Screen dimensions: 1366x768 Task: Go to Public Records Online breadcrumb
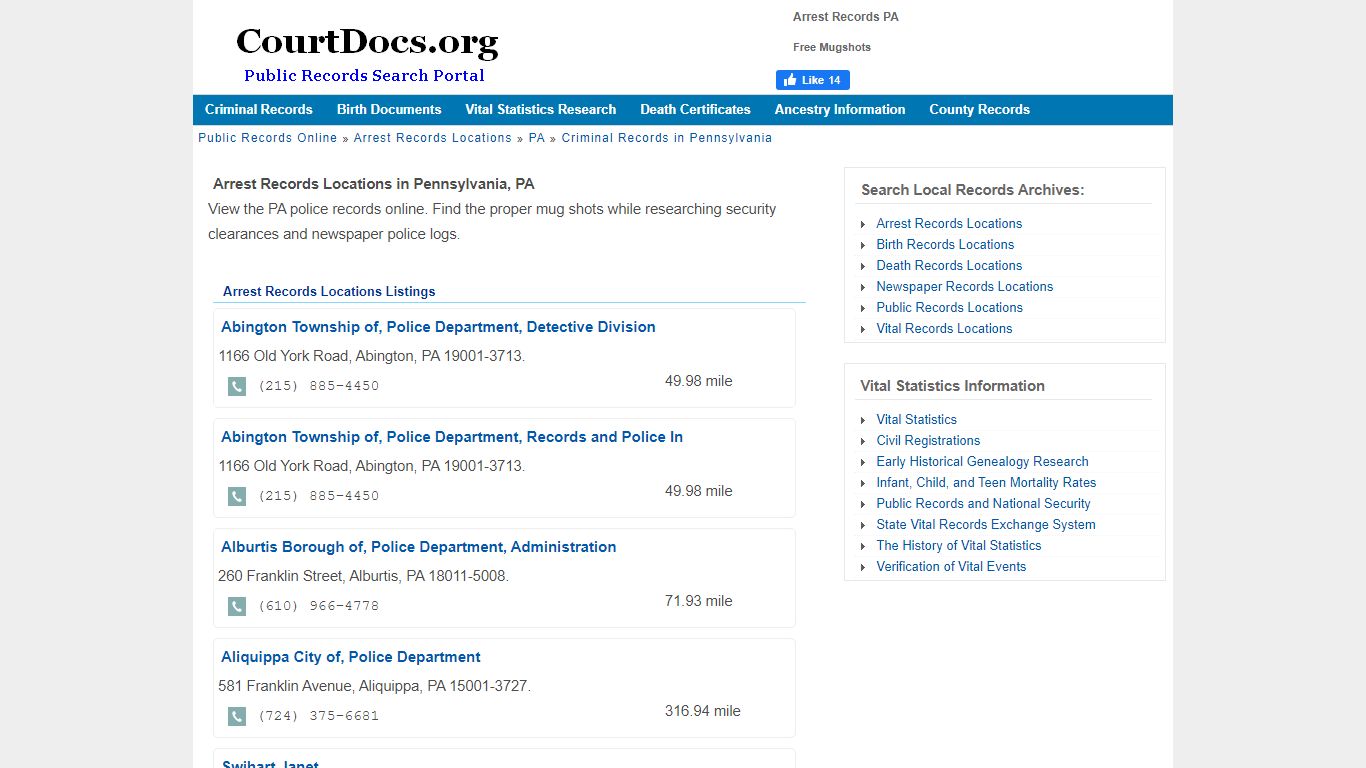268,138
